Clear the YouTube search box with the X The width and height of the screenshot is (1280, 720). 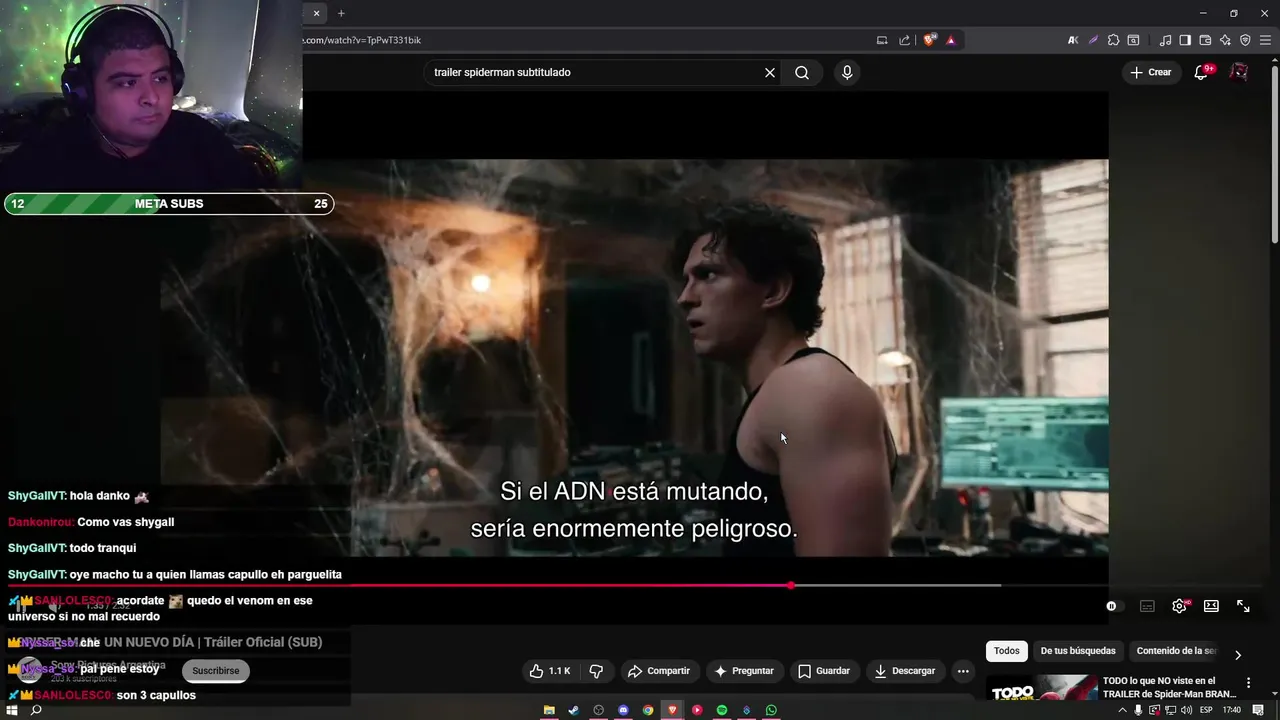(x=770, y=72)
